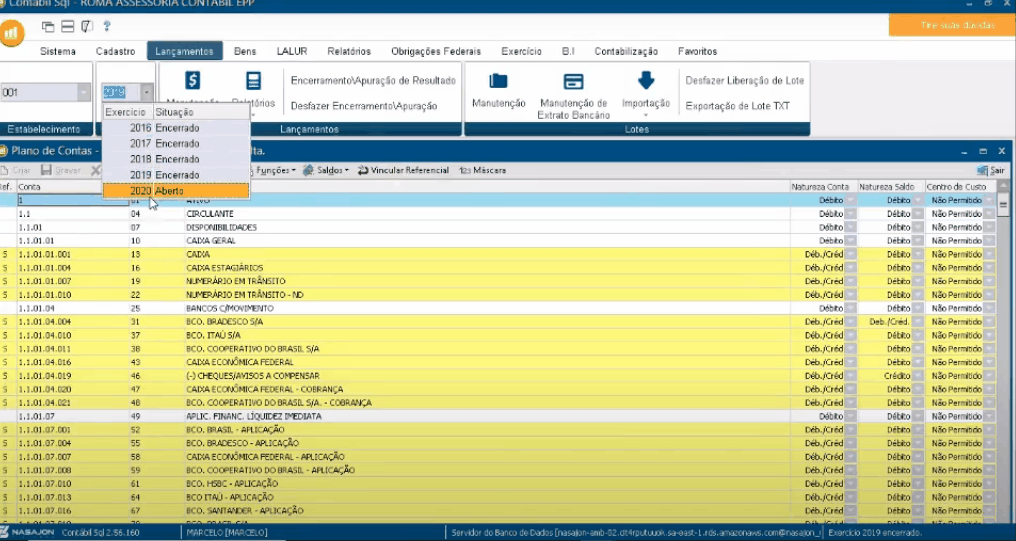Open Lançamentos Manutenção with the dollar icon
The width and height of the screenshot is (1016, 541).
click(192, 80)
